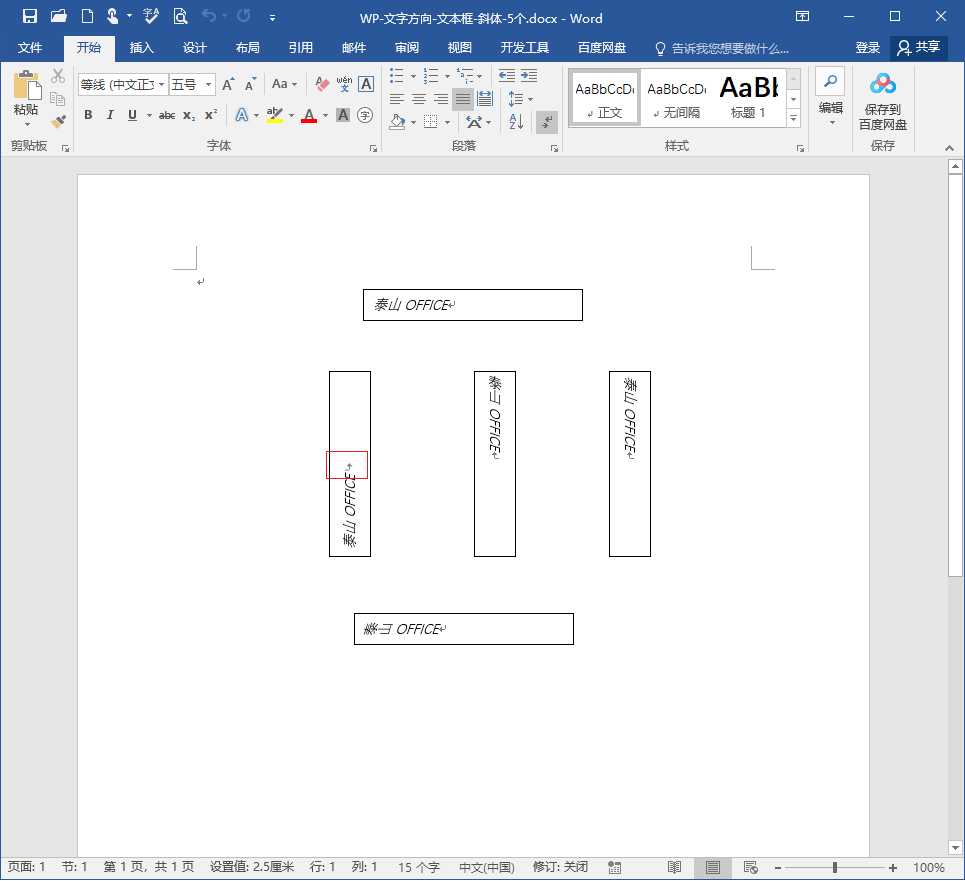Click the 登录 sign-in link

pyautogui.click(x=868, y=47)
